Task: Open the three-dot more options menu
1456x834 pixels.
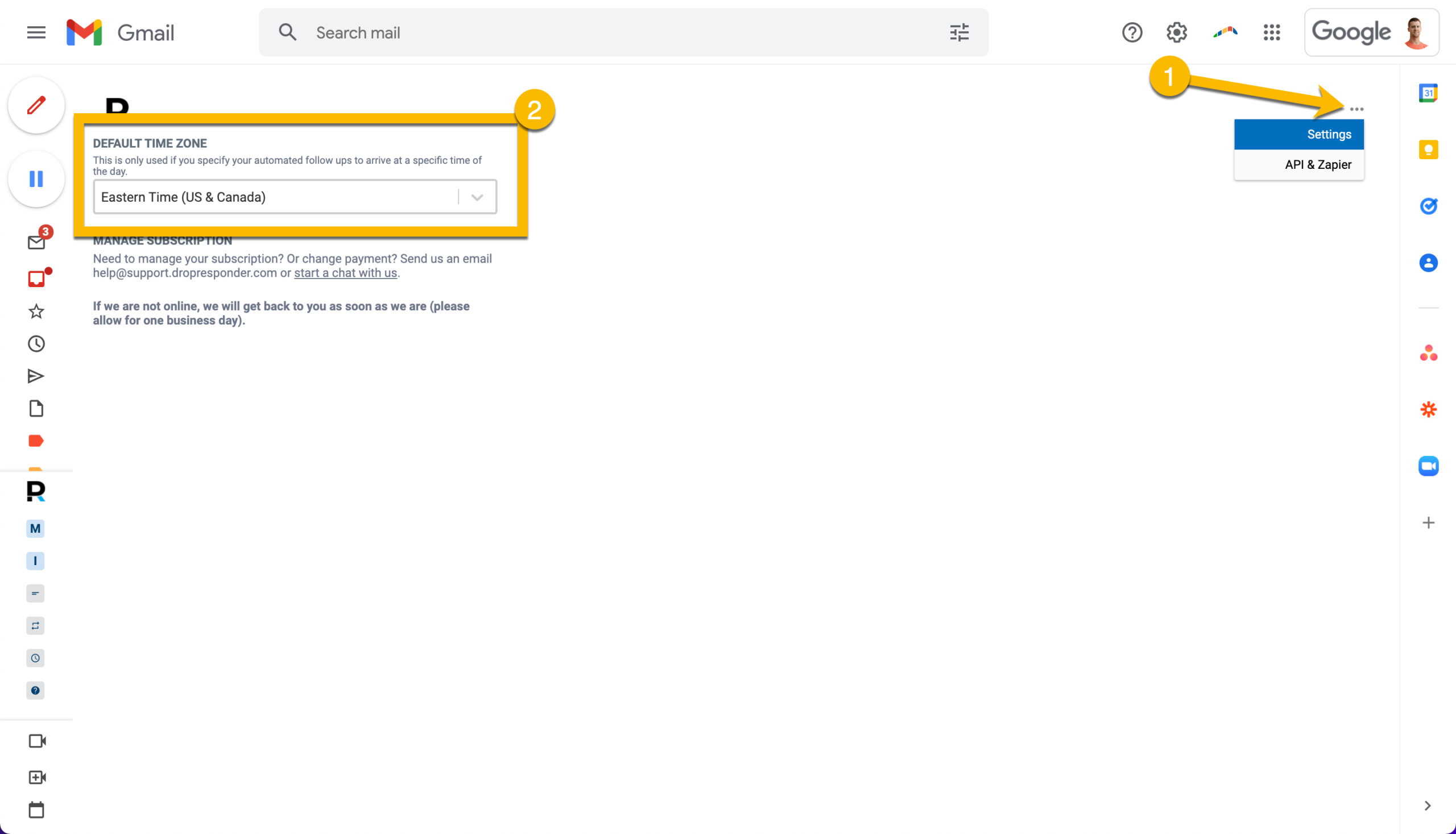Action: [x=1356, y=109]
